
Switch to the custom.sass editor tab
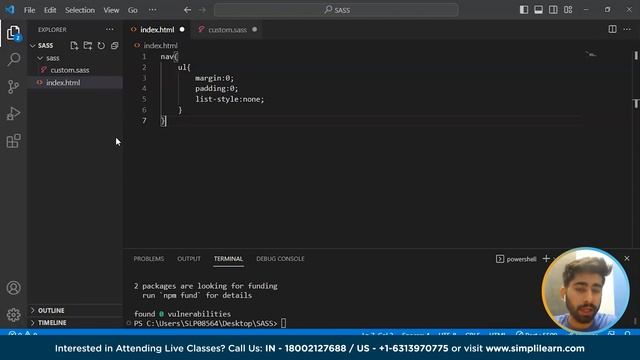click(227, 29)
